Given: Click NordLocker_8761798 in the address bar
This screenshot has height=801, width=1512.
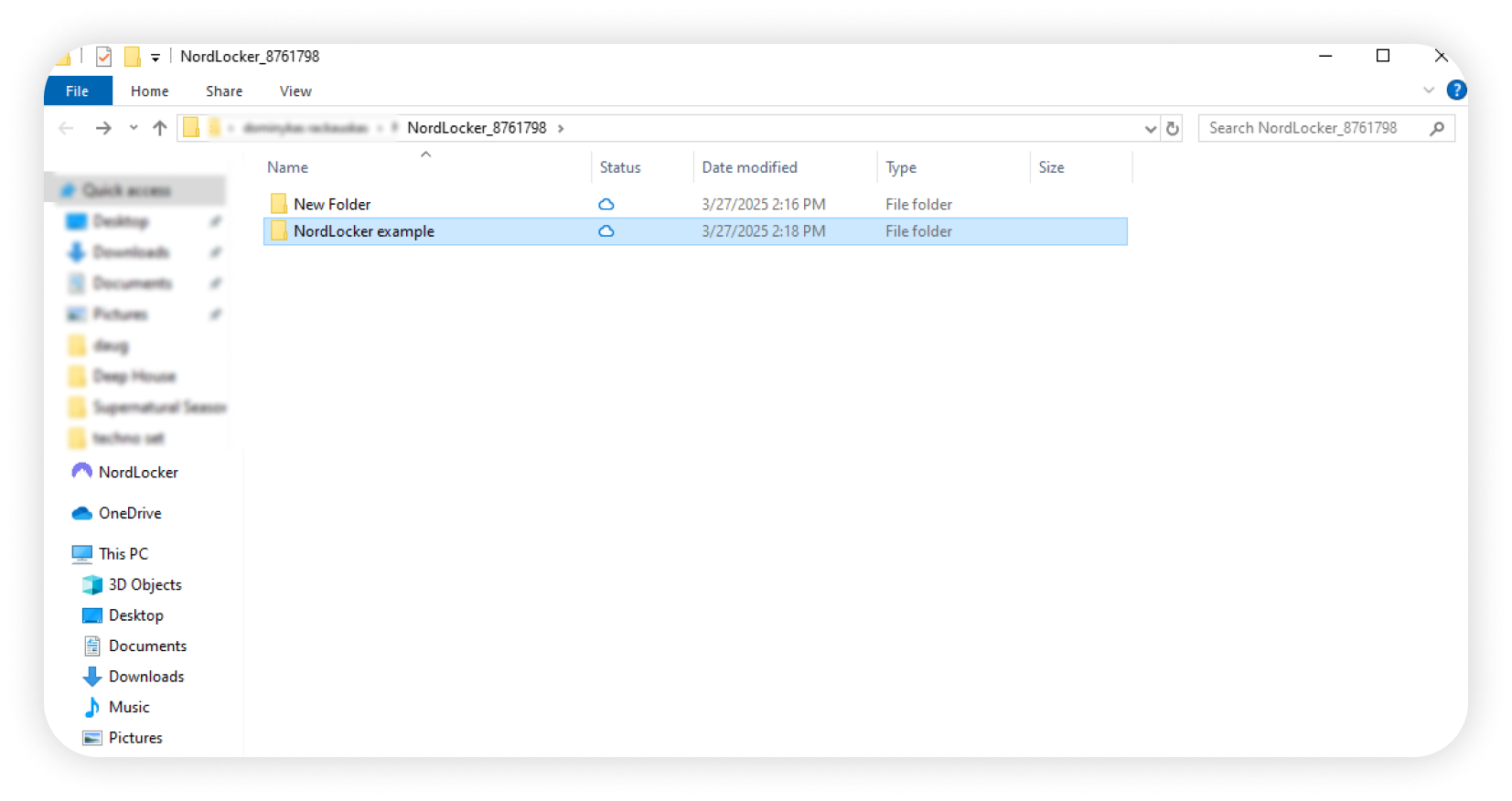Looking at the screenshot, I should [x=477, y=128].
